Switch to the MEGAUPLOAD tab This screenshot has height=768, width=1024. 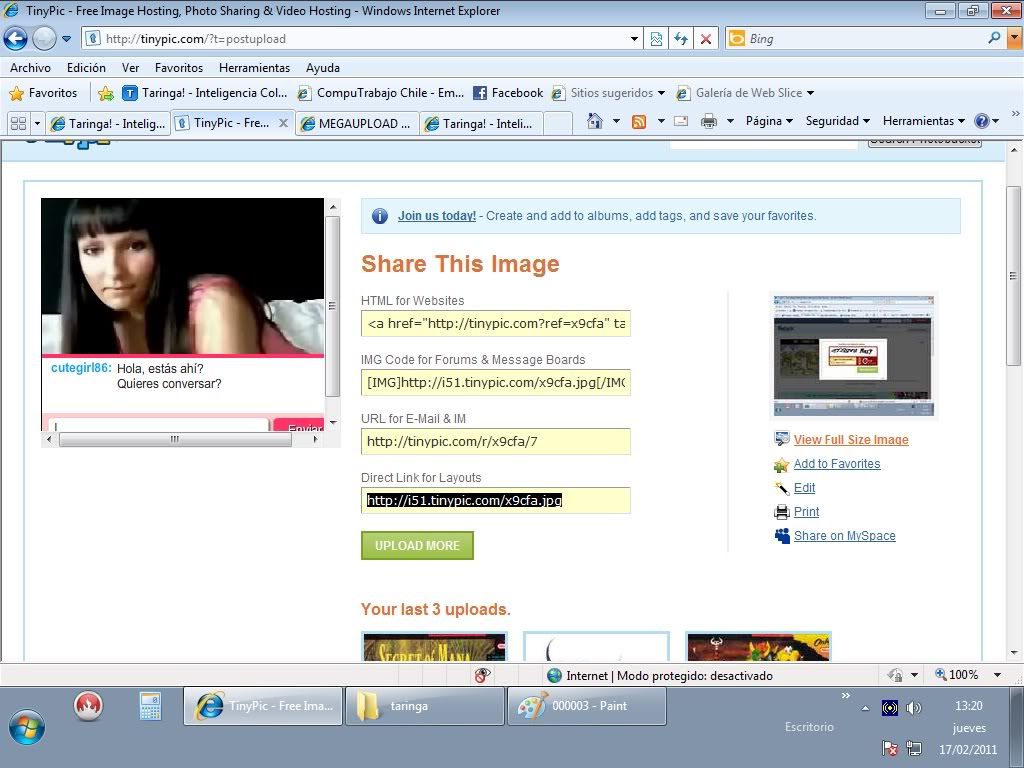click(358, 123)
